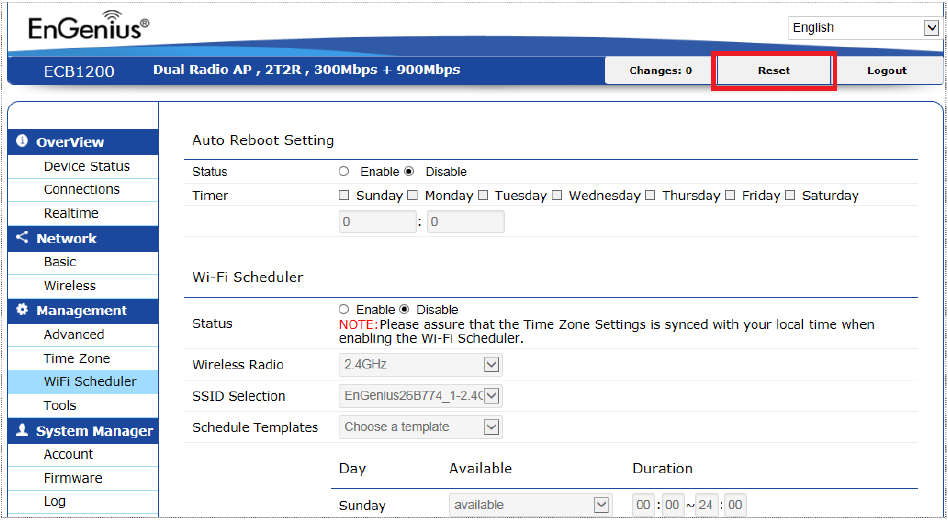Select Enable for Wi-Fi Scheduler status
Viewport: 948px width, 520px height.
[344, 309]
